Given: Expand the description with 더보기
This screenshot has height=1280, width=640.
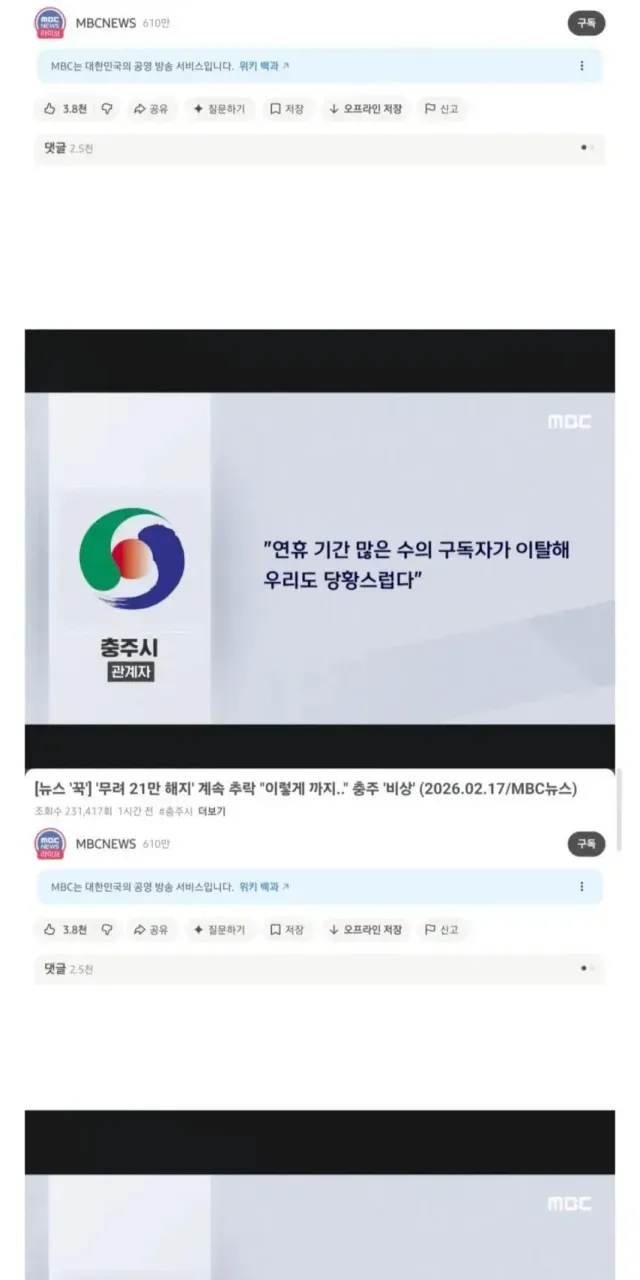Looking at the screenshot, I should pyautogui.click(x=212, y=811).
